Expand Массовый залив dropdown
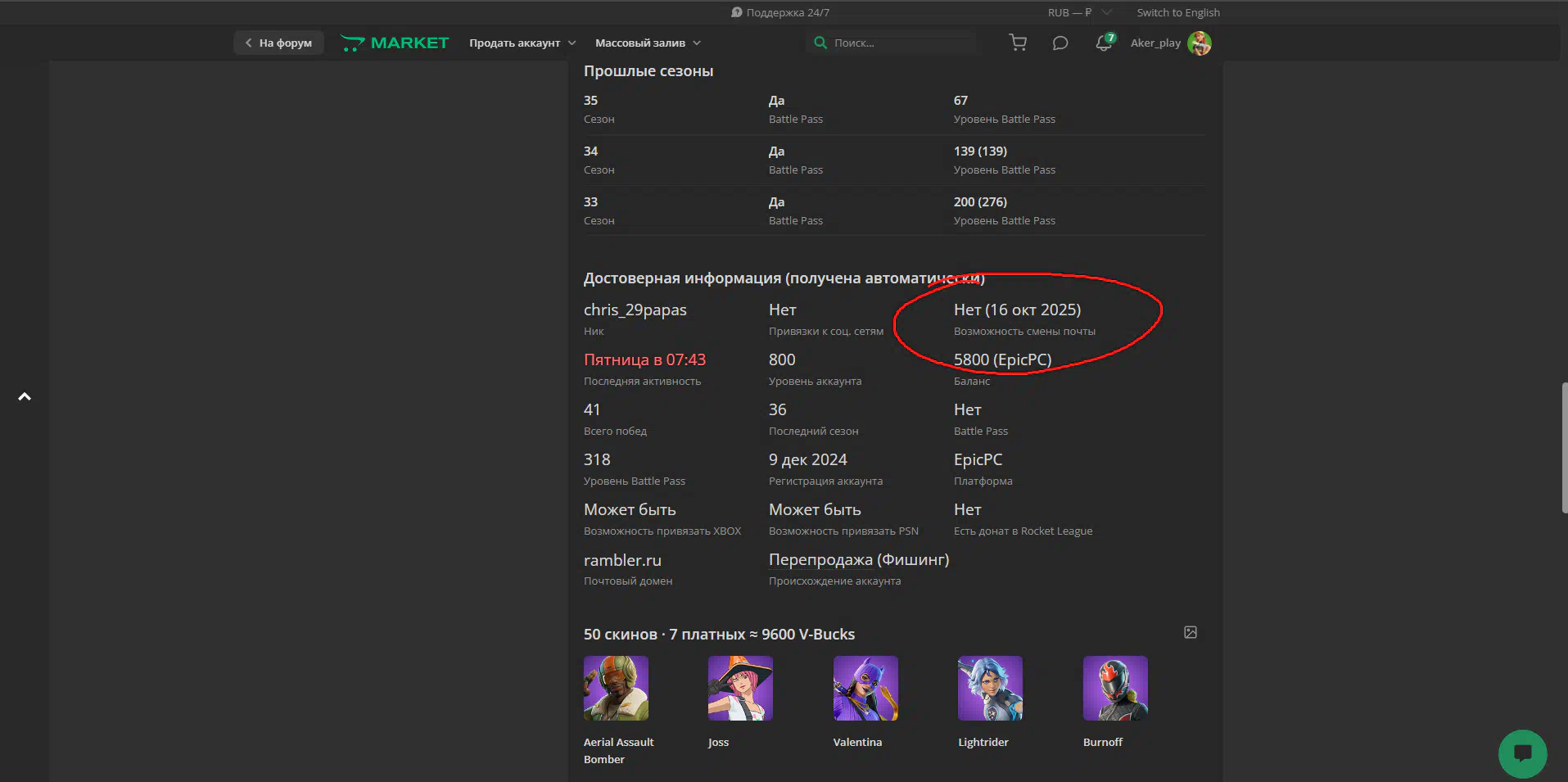 tap(648, 43)
